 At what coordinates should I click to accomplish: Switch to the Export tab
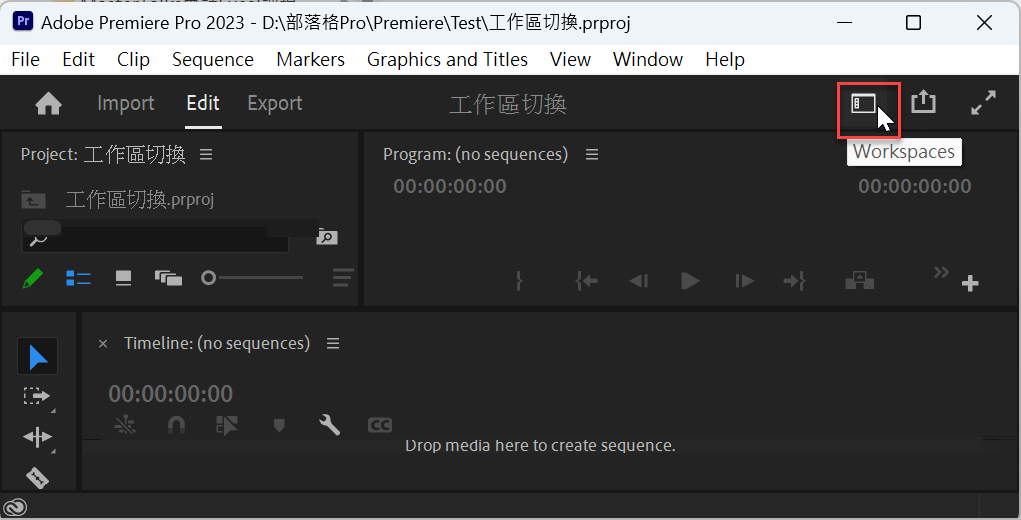click(x=275, y=103)
